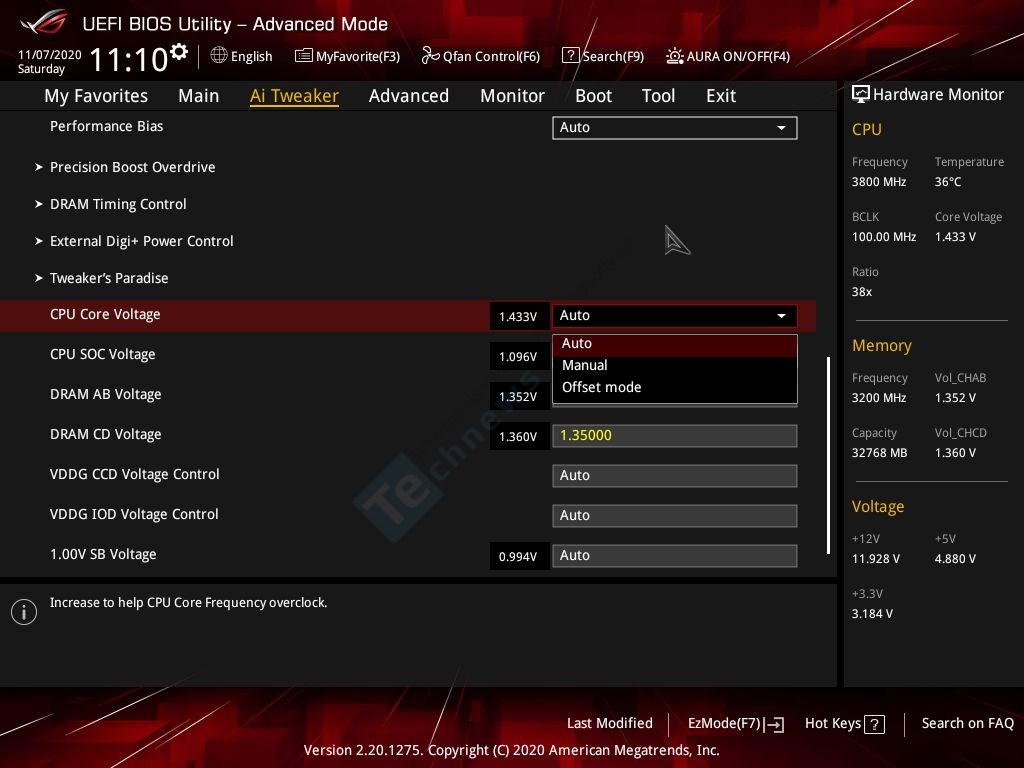Image resolution: width=1024 pixels, height=768 pixels.
Task: Click the 11:10 clock time
Action: point(129,59)
